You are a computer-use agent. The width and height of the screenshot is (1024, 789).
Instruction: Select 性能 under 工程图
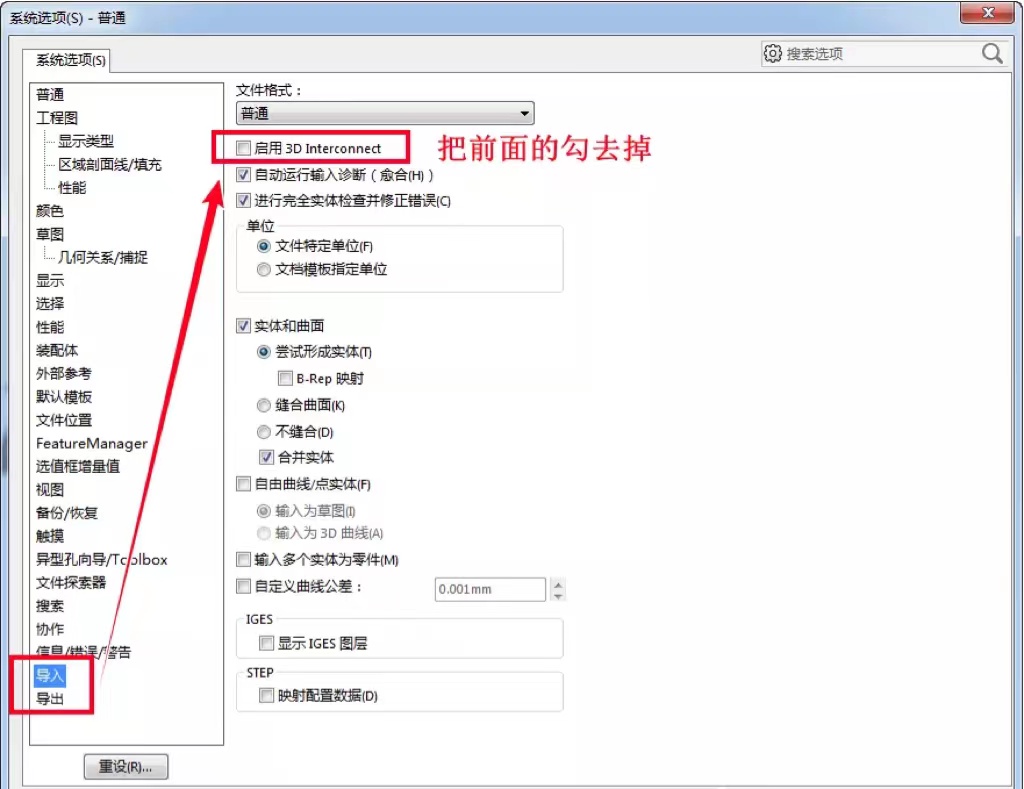72,188
